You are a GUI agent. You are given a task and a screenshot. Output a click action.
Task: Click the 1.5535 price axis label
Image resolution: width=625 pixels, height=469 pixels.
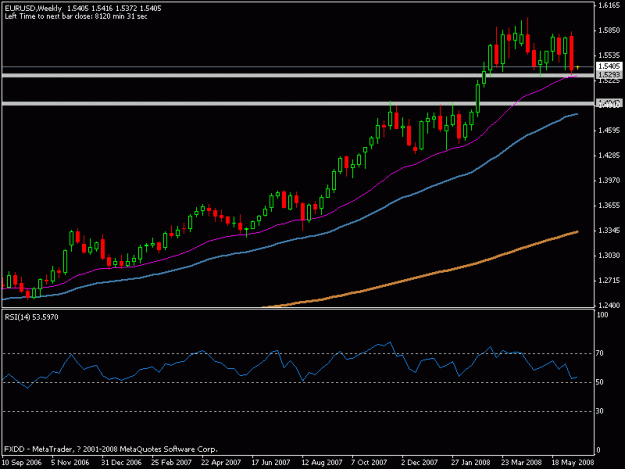[609, 55]
